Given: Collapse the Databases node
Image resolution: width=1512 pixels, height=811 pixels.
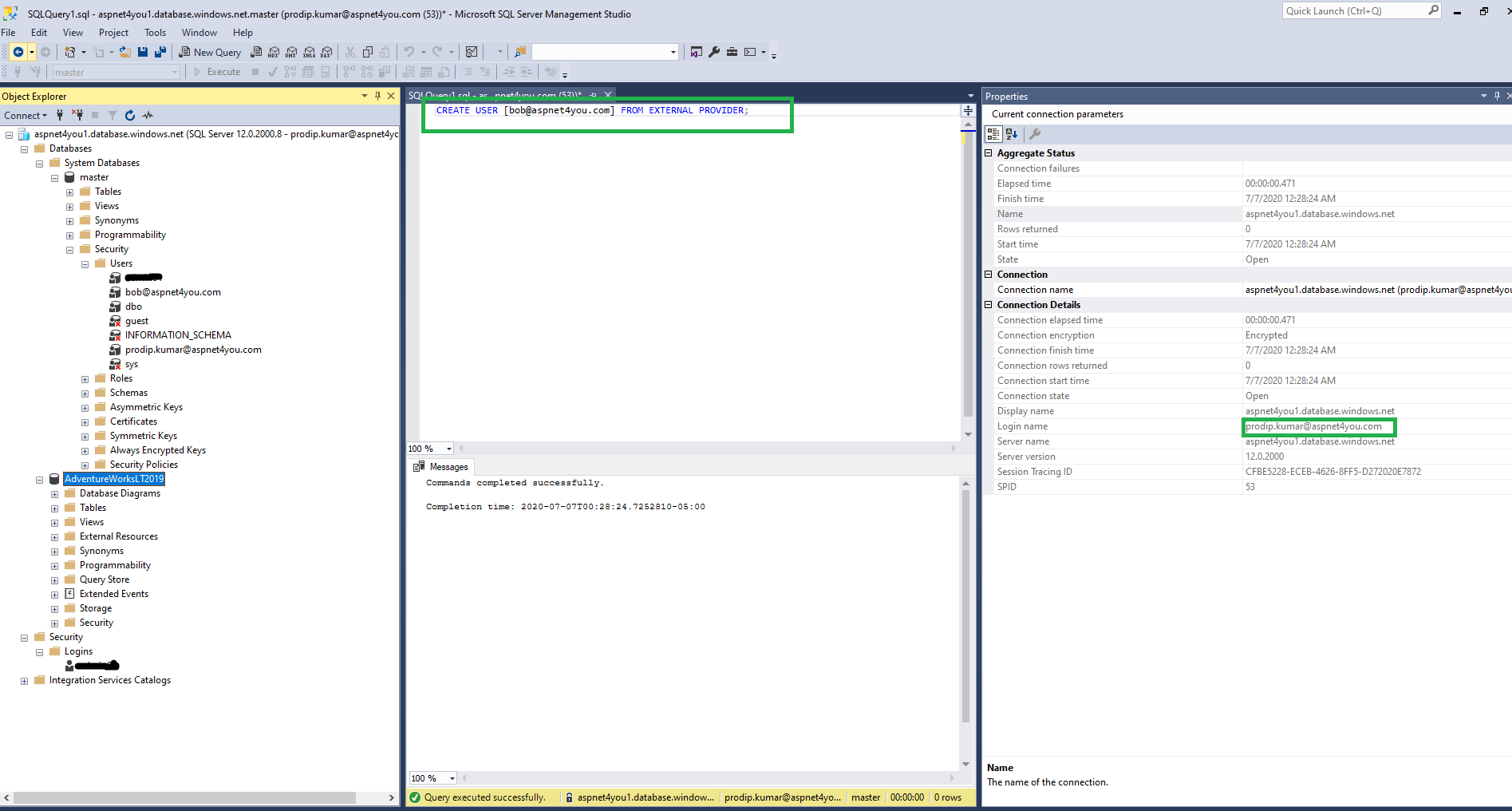Looking at the screenshot, I should 24,149.
